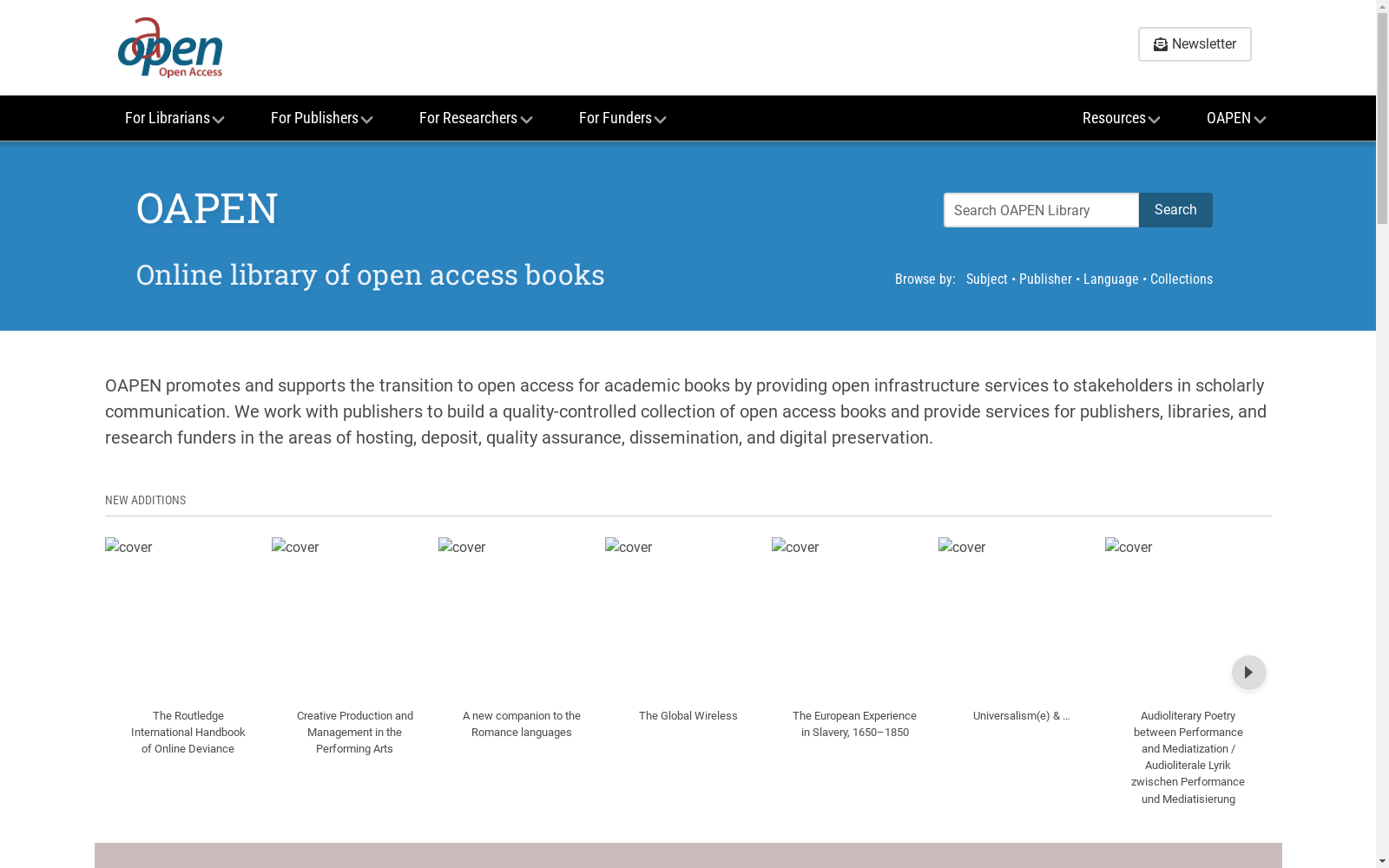This screenshot has height=868, width=1389.
Task: Click the NEW ADDITIONS section heading
Action: point(146,501)
